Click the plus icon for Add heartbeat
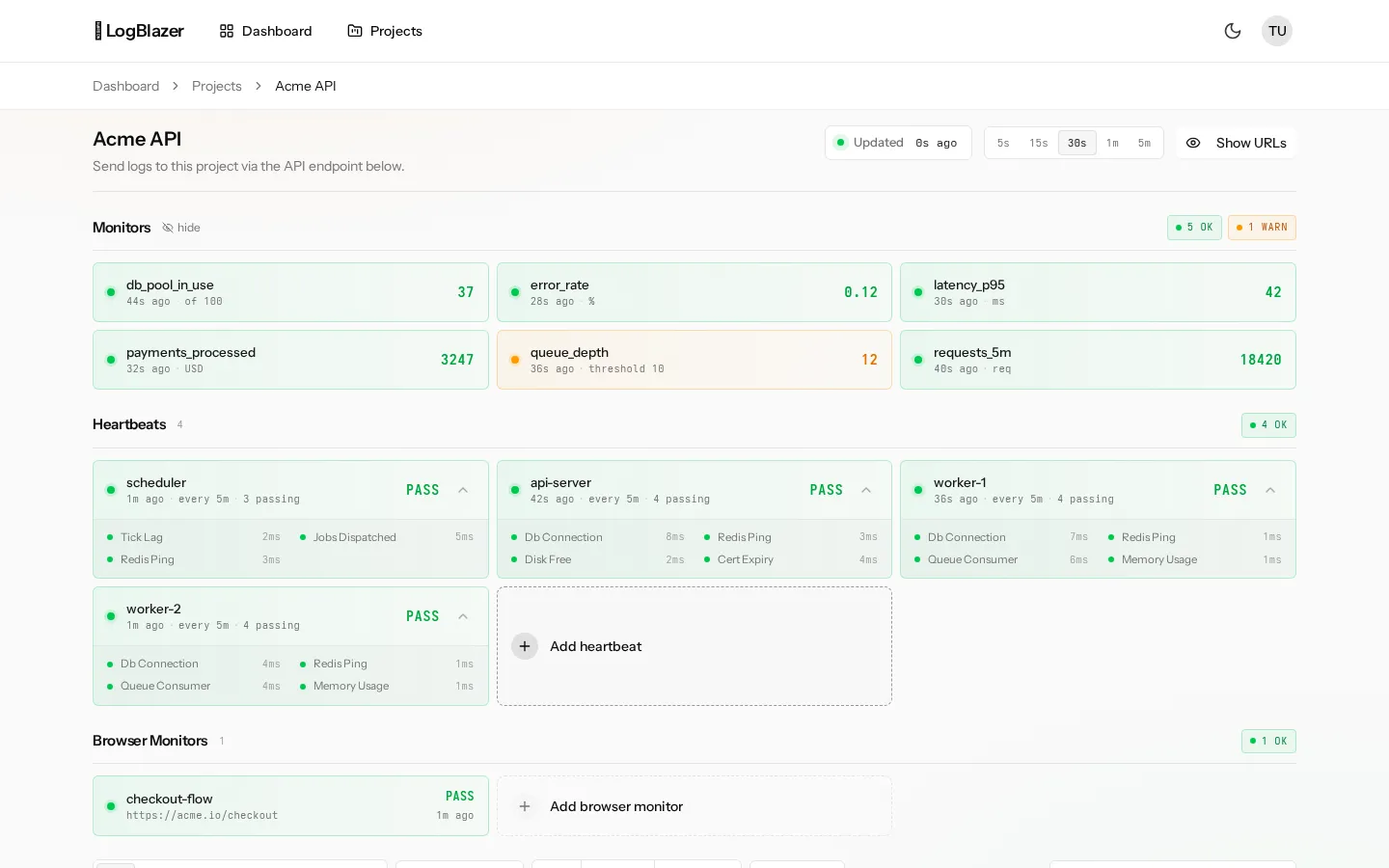 (x=525, y=646)
